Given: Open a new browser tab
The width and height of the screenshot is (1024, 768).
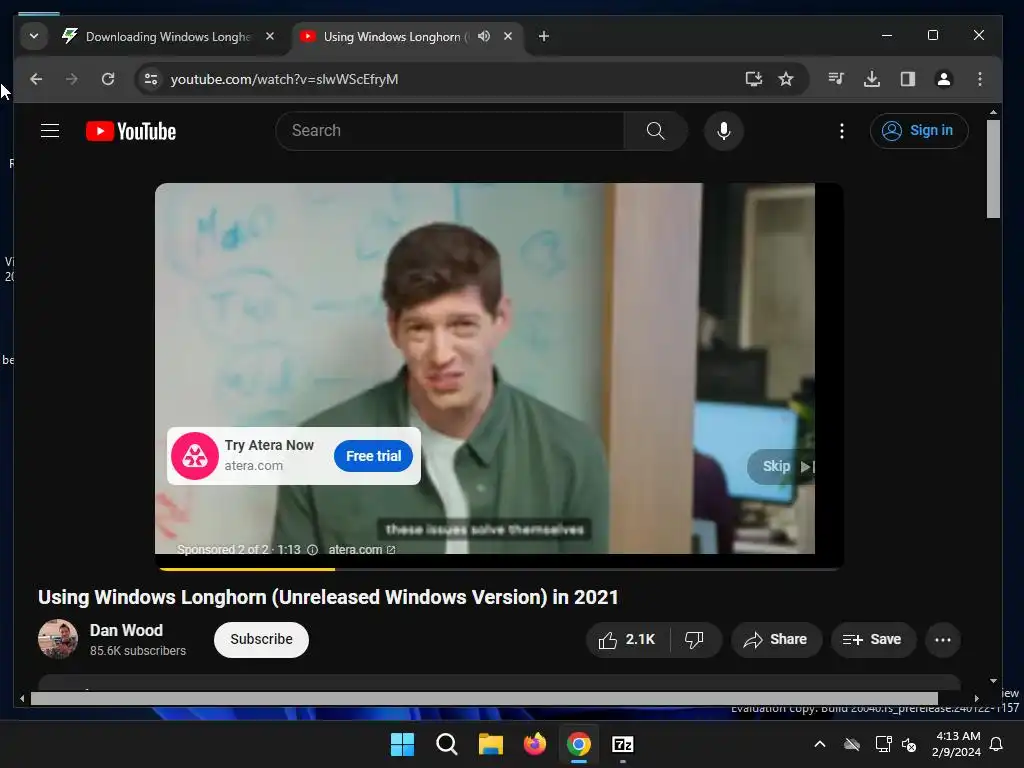Looking at the screenshot, I should [x=543, y=37].
